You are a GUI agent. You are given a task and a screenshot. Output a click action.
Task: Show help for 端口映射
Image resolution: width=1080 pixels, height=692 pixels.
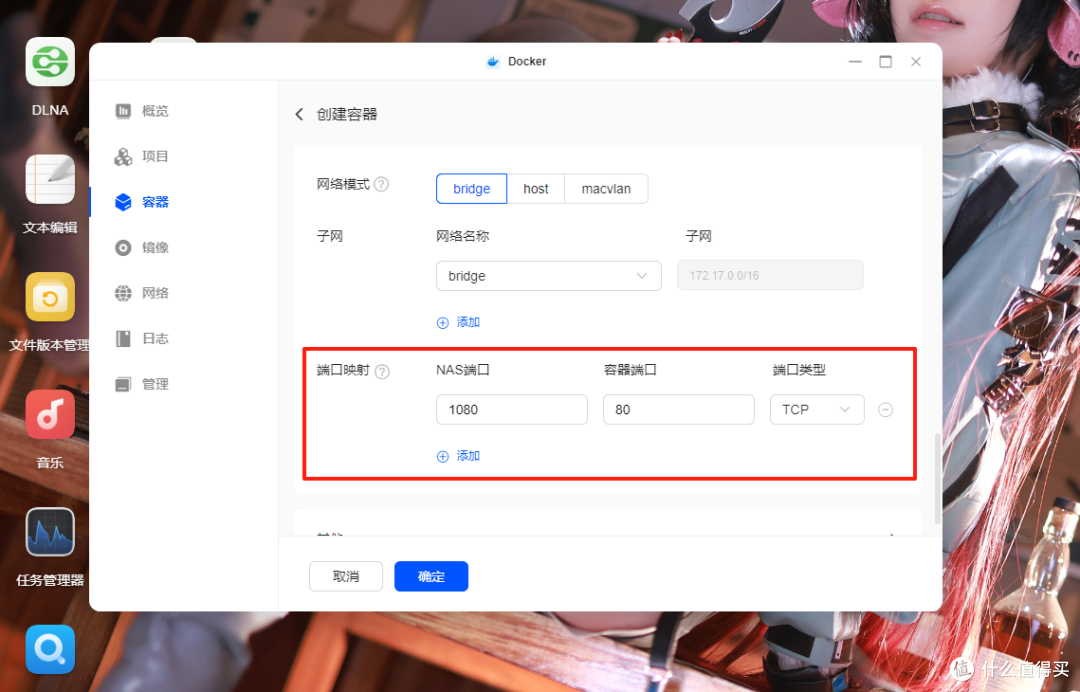coord(382,372)
